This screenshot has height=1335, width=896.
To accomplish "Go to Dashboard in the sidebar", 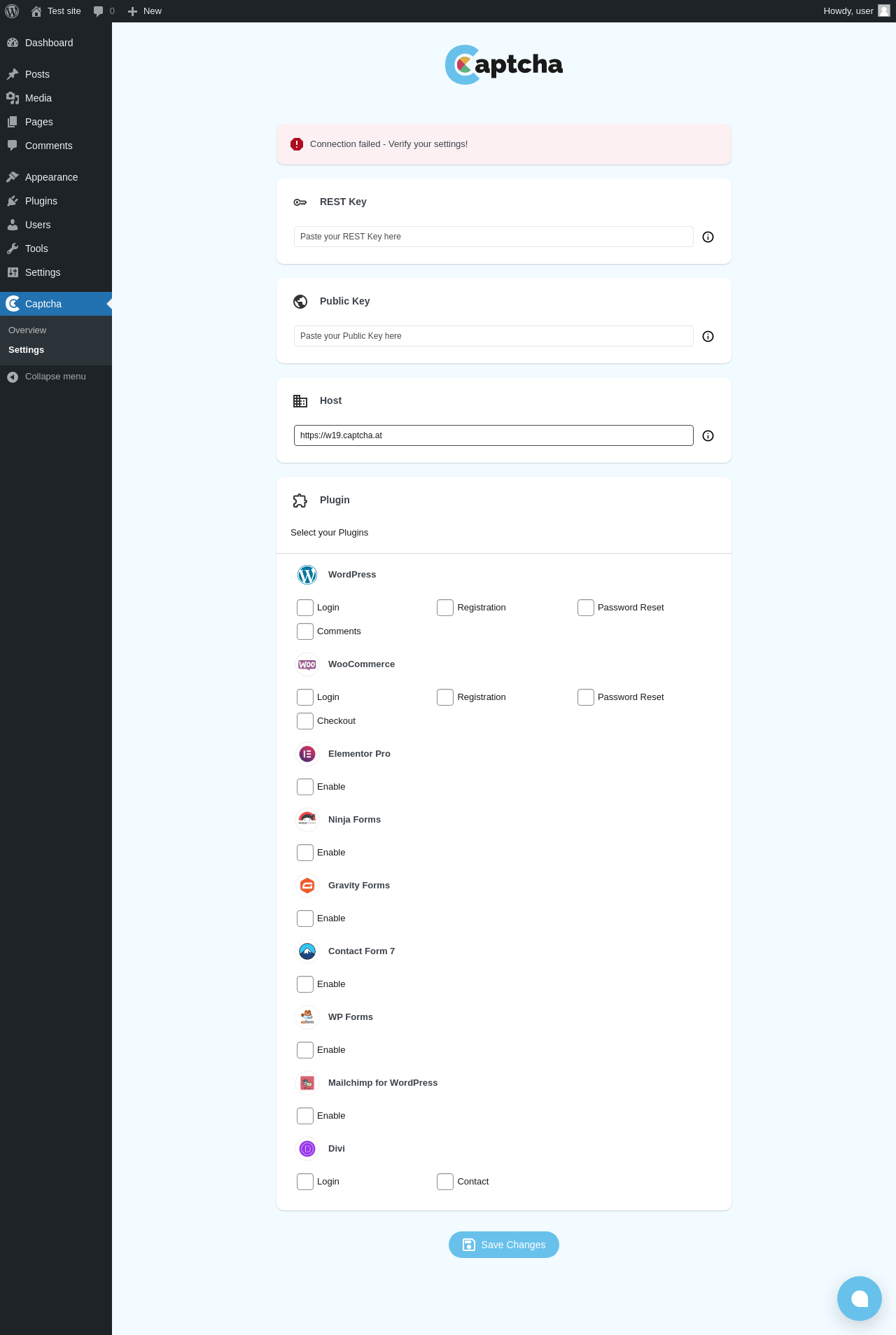I will (x=56, y=43).
